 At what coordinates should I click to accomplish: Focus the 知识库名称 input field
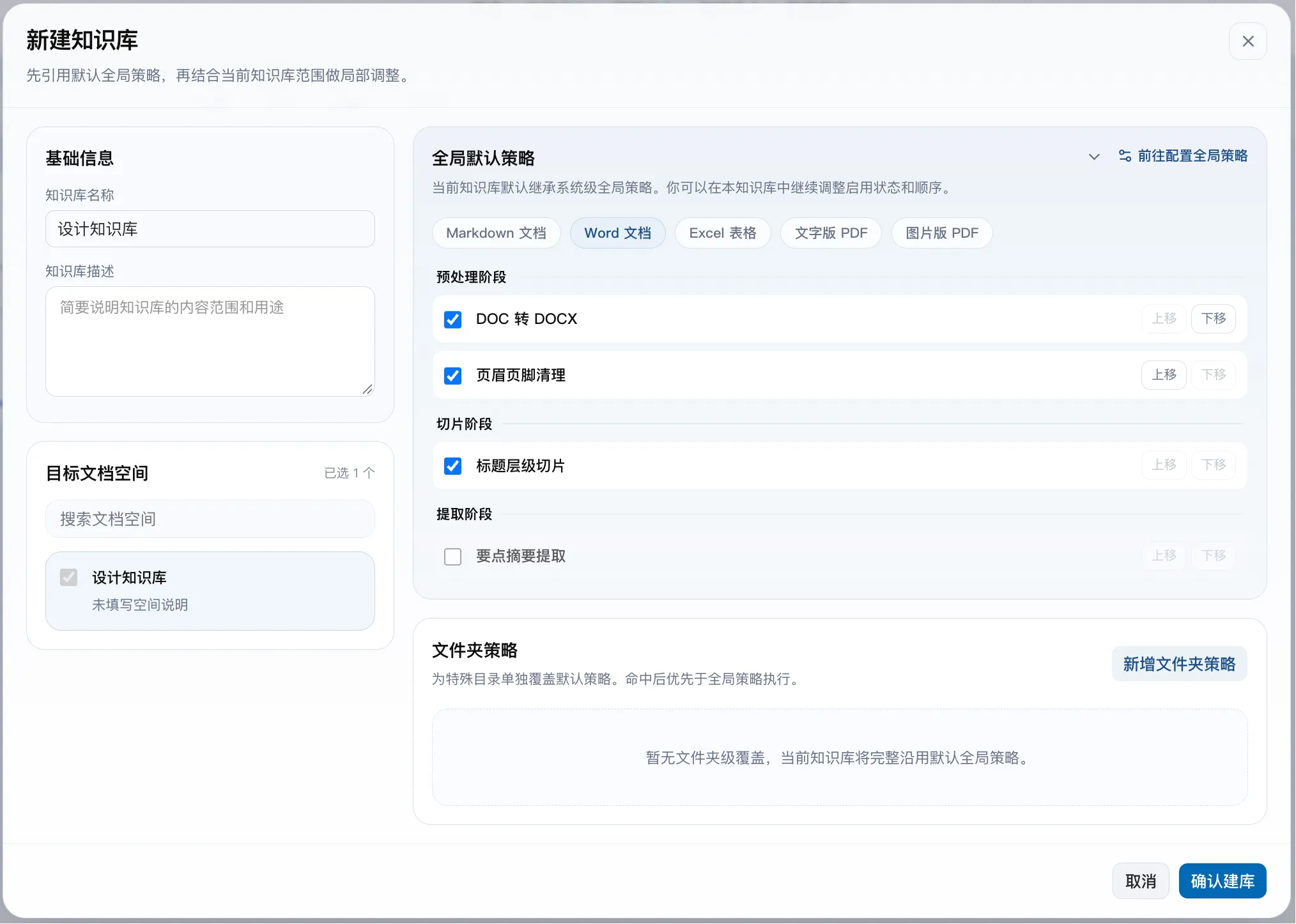(210, 229)
